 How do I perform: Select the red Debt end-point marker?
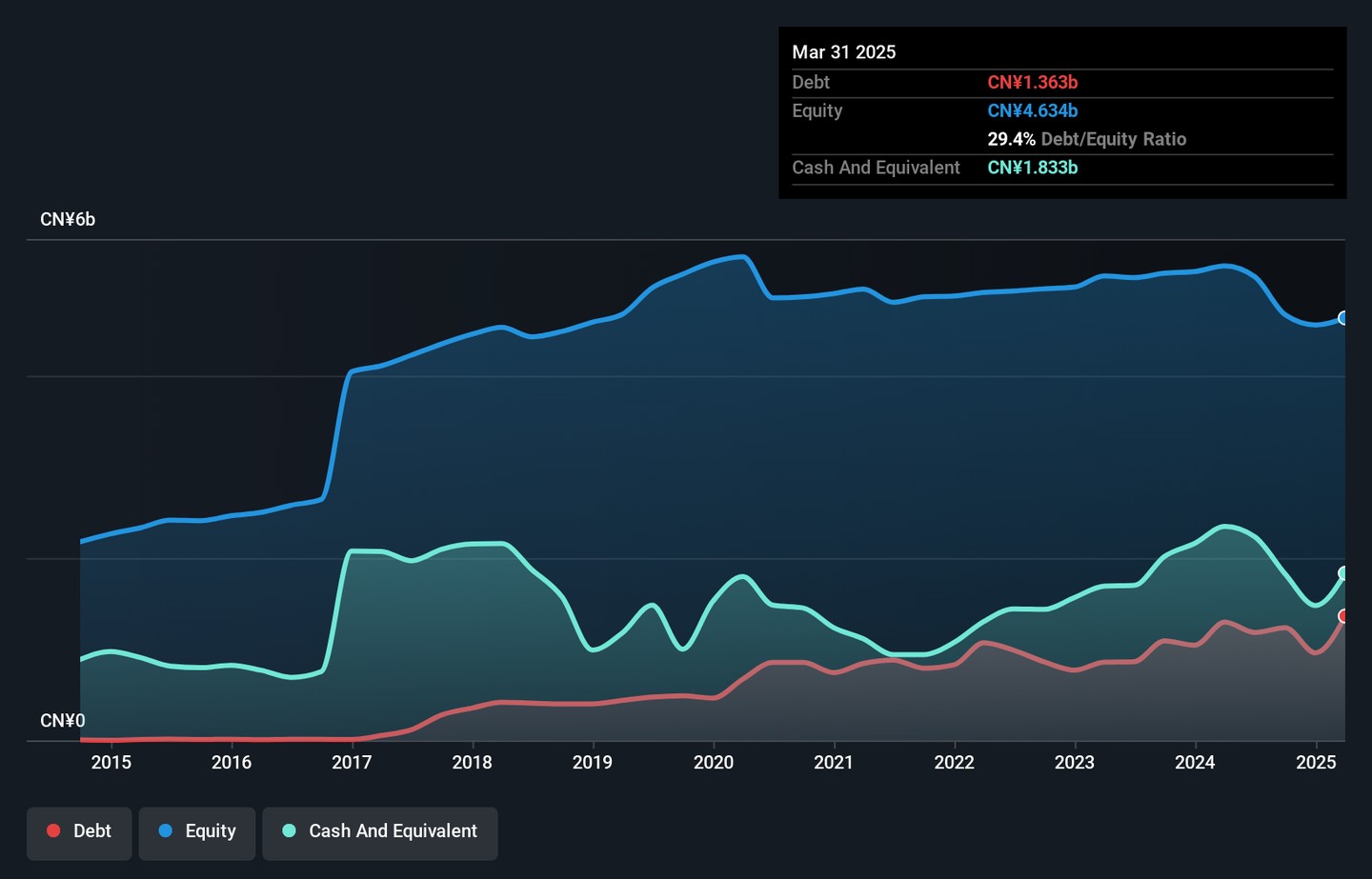point(1343,616)
